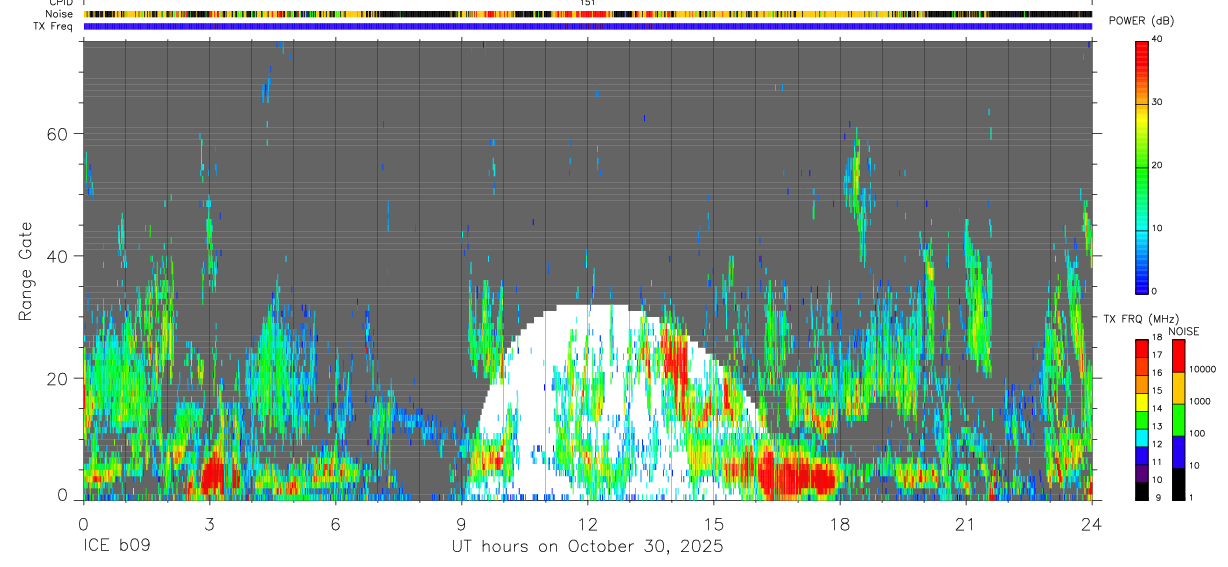The height and width of the screenshot is (567, 1228).
Task: Click the ICE b09 radar label
Action: click(115, 547)
